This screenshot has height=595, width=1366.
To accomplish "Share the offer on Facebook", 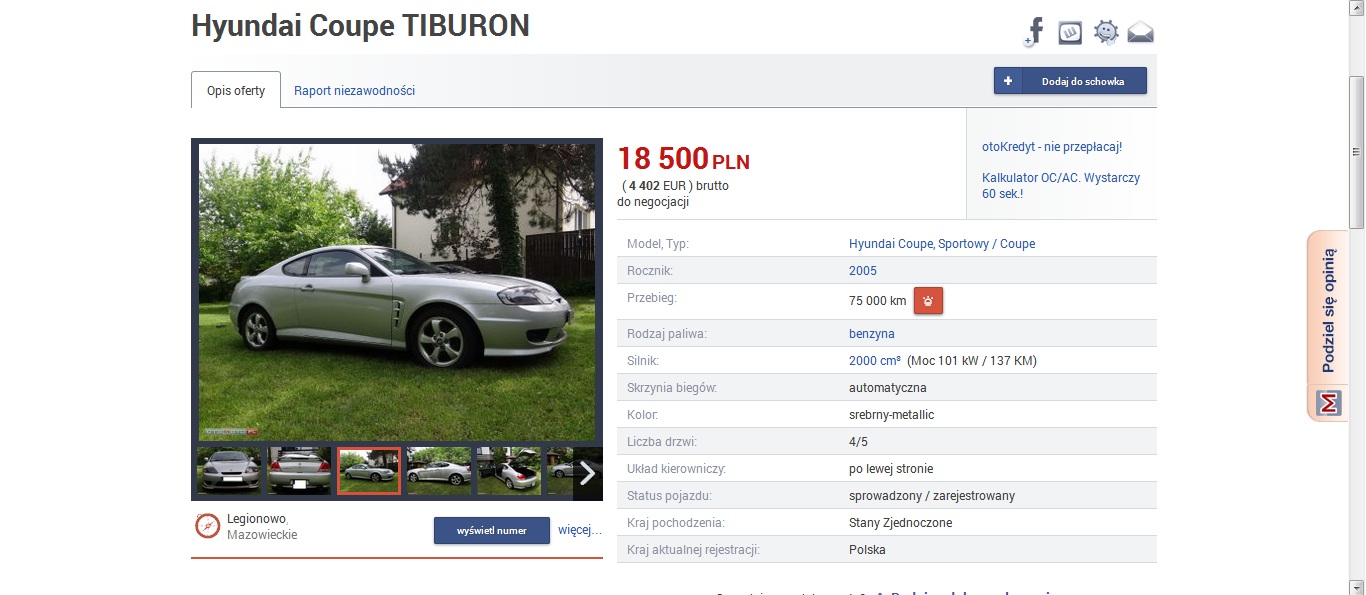I will tap(1034, 32).
